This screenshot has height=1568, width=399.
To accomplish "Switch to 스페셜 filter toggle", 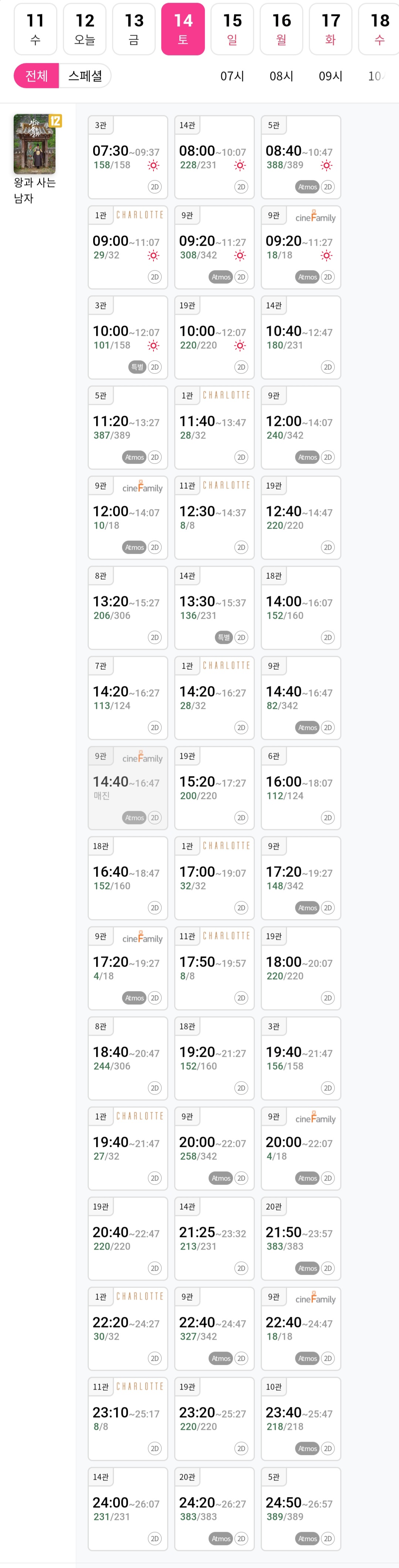I will 85,75.
